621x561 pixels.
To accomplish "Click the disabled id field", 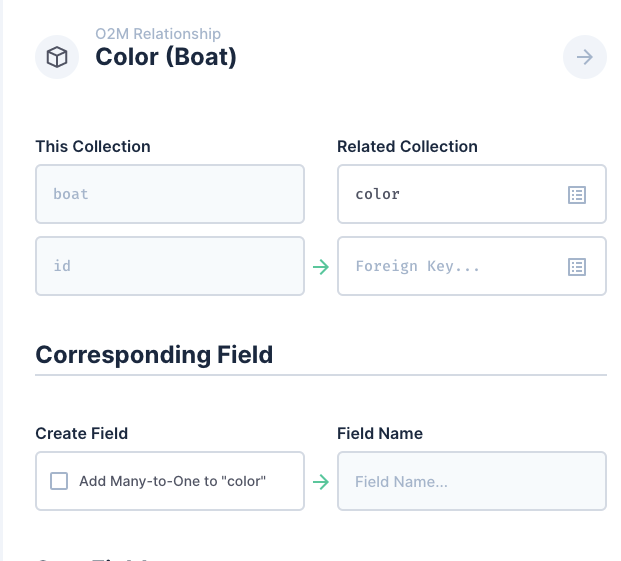I will click(x=169, y=267).
